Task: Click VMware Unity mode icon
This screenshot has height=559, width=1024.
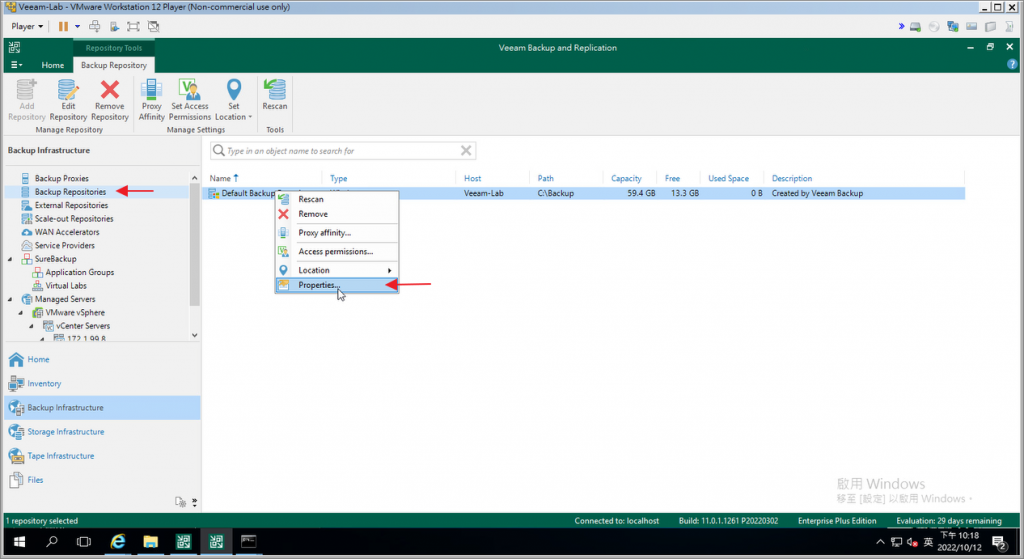Action: [153, 26]
